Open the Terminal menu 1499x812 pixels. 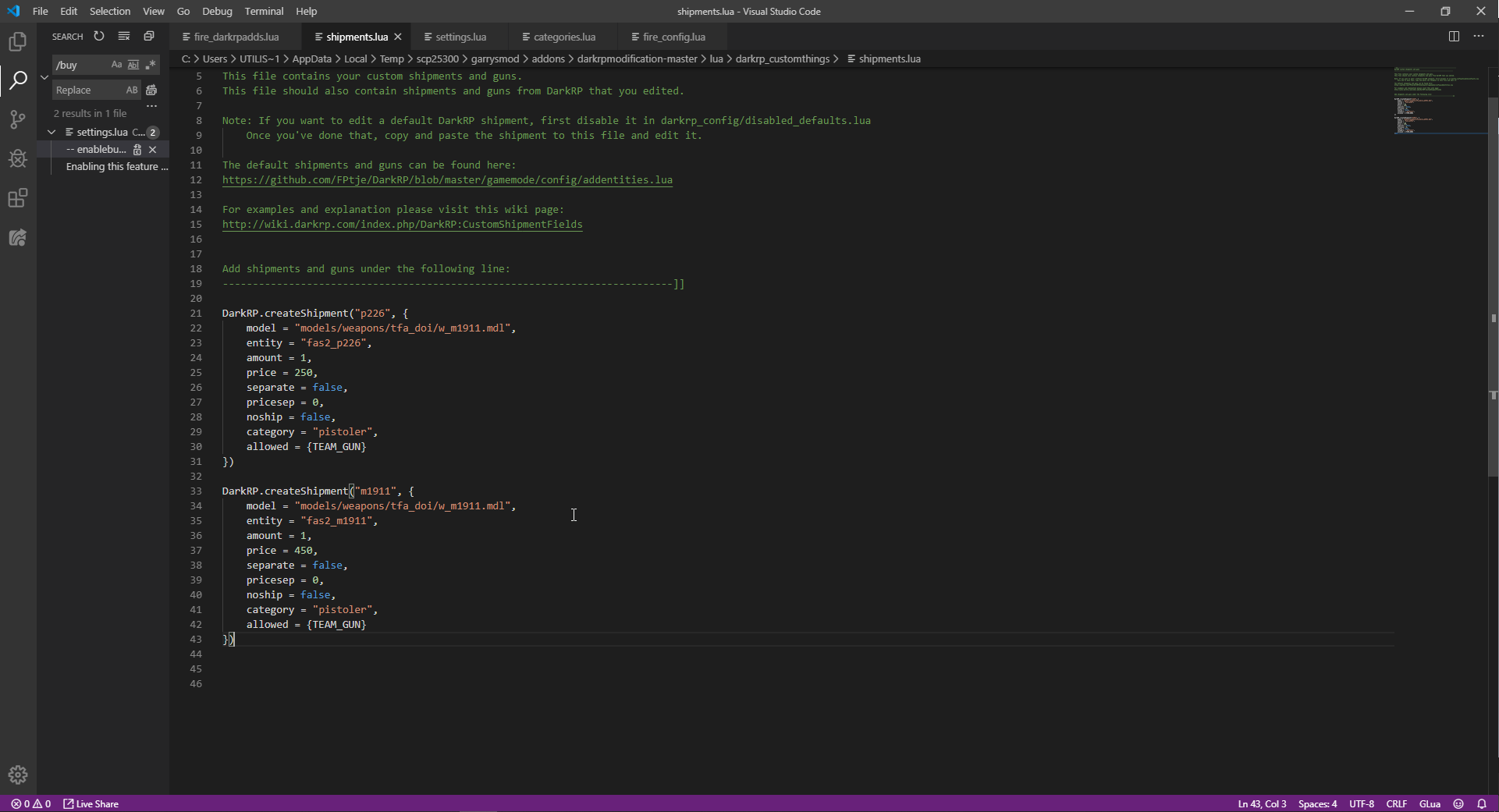click(264, 11)
